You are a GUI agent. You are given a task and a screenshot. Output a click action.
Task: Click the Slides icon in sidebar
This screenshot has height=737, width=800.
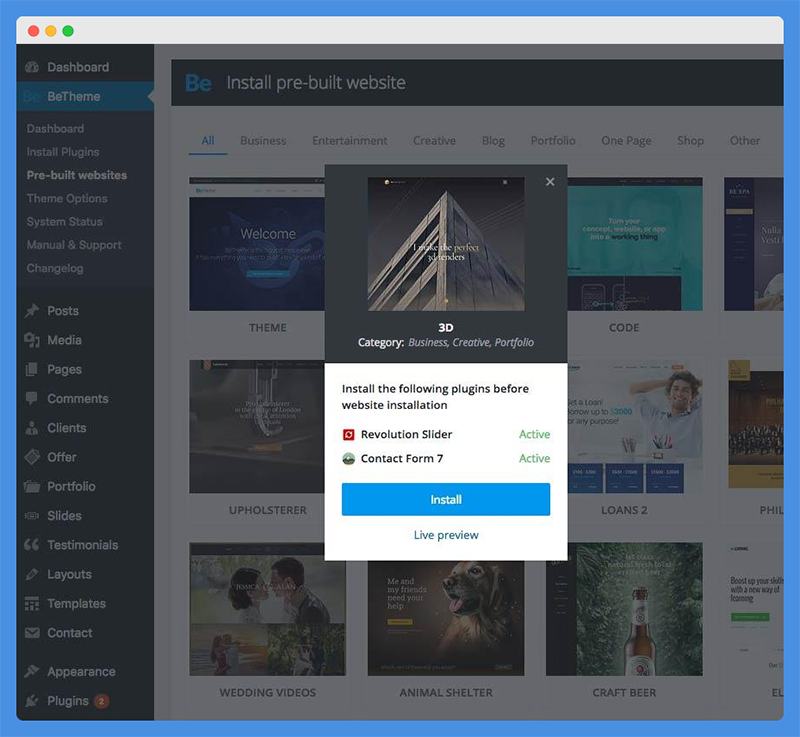coord(32,516)
